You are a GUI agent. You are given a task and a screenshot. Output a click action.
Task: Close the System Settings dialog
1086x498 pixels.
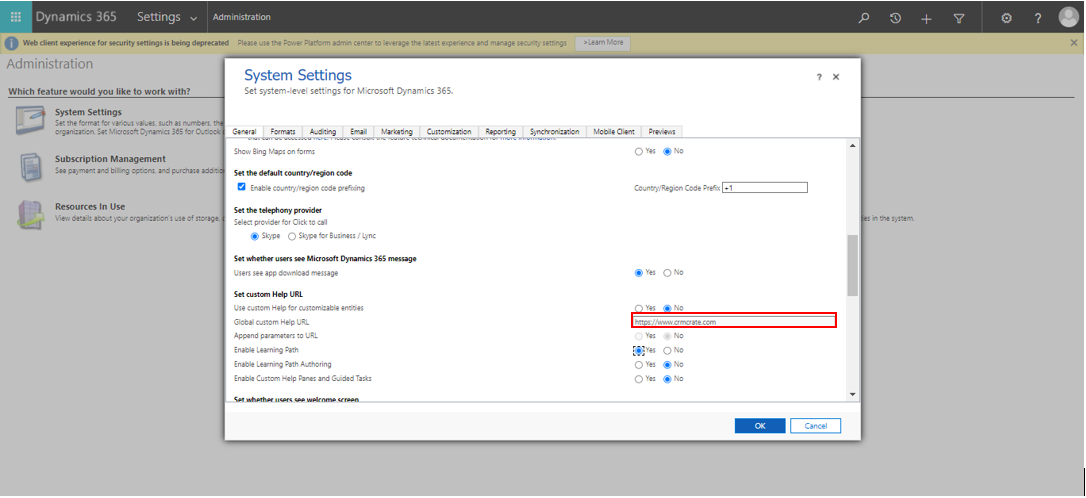(x=836, y=77)
